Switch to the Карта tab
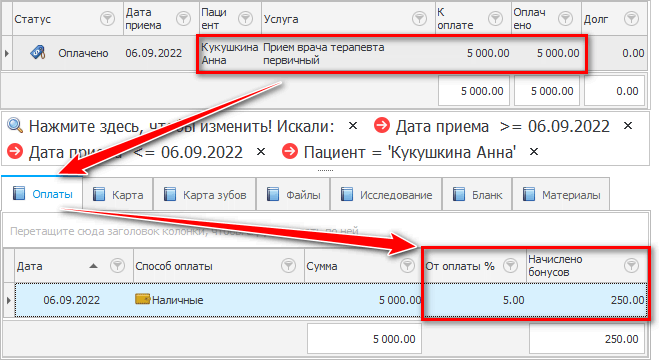This screenshot has width=659, height=360. point(118,195)
